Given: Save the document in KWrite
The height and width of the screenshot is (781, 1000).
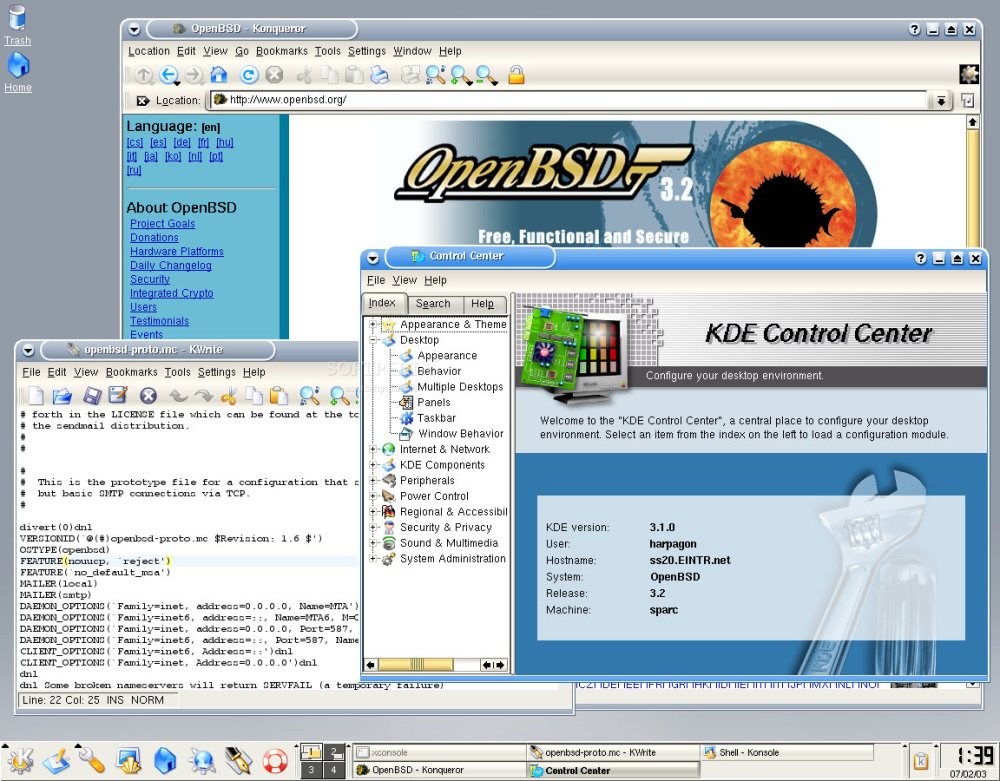Looking at the screenshot, I should pyautogui.click(x=92, y=396).
